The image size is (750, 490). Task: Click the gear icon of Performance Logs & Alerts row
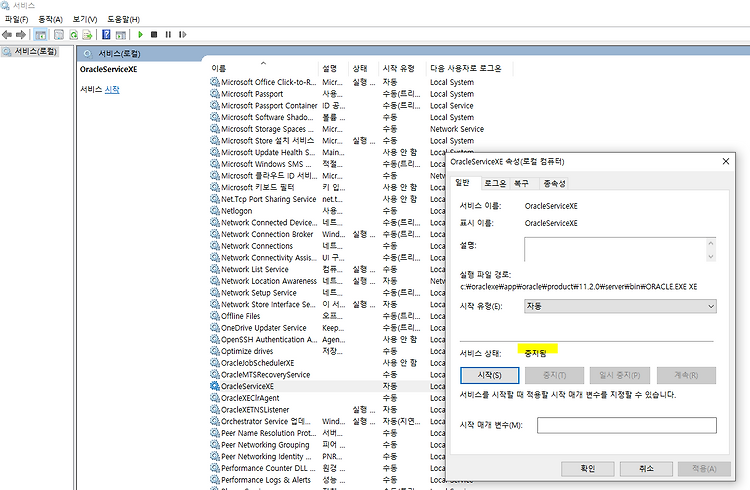coord(214,479)
